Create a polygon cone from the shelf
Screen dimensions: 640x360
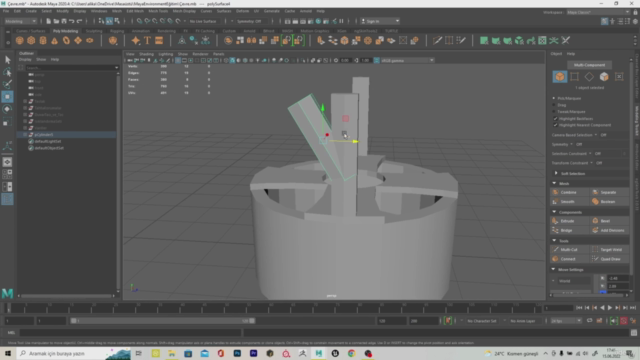pos(55,40)
